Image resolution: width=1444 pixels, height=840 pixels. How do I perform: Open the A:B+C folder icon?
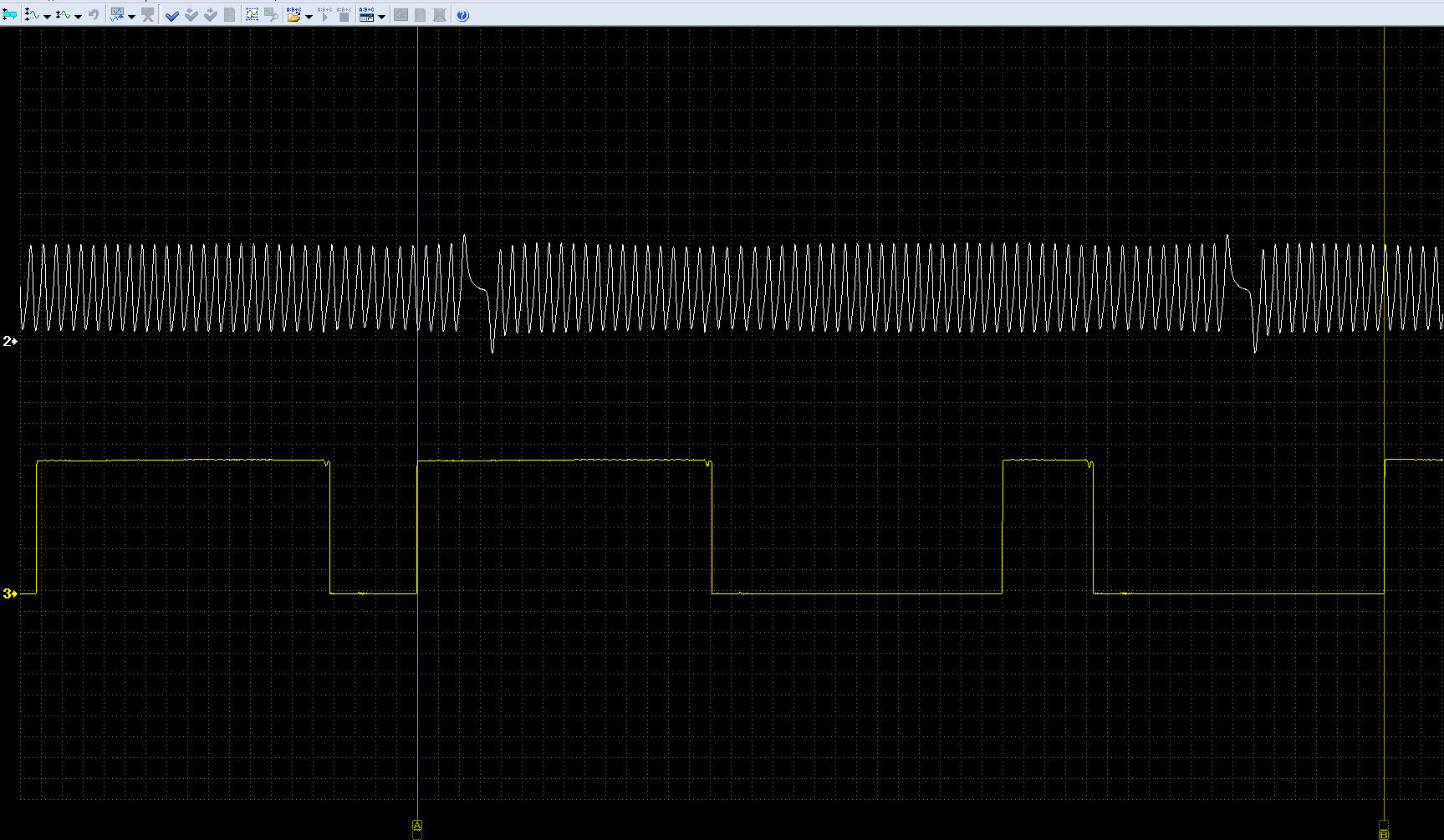coord(293,15)
